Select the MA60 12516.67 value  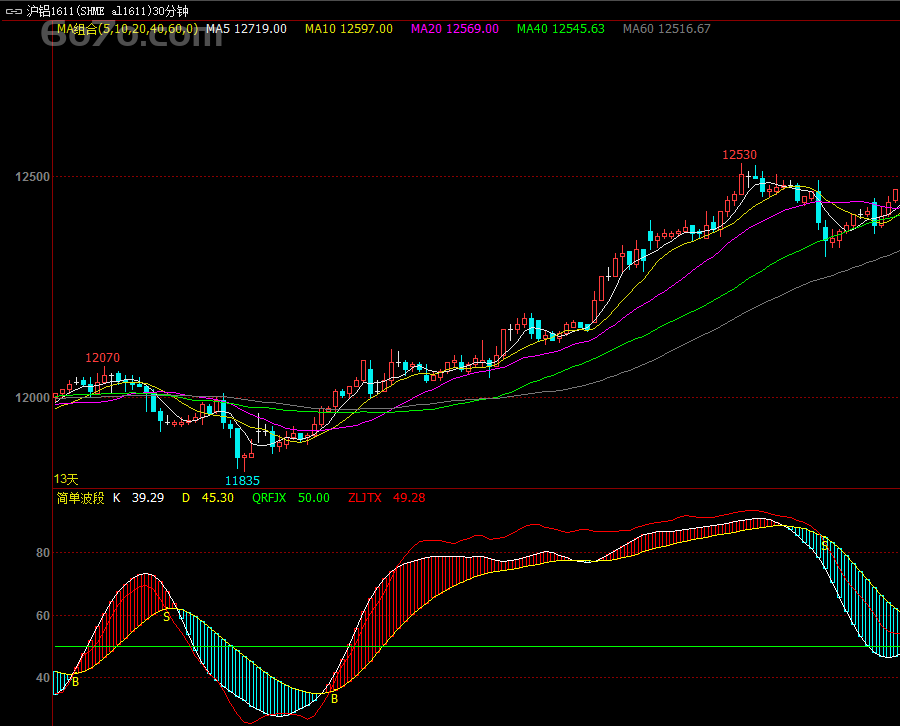click(x=666, y=29)
